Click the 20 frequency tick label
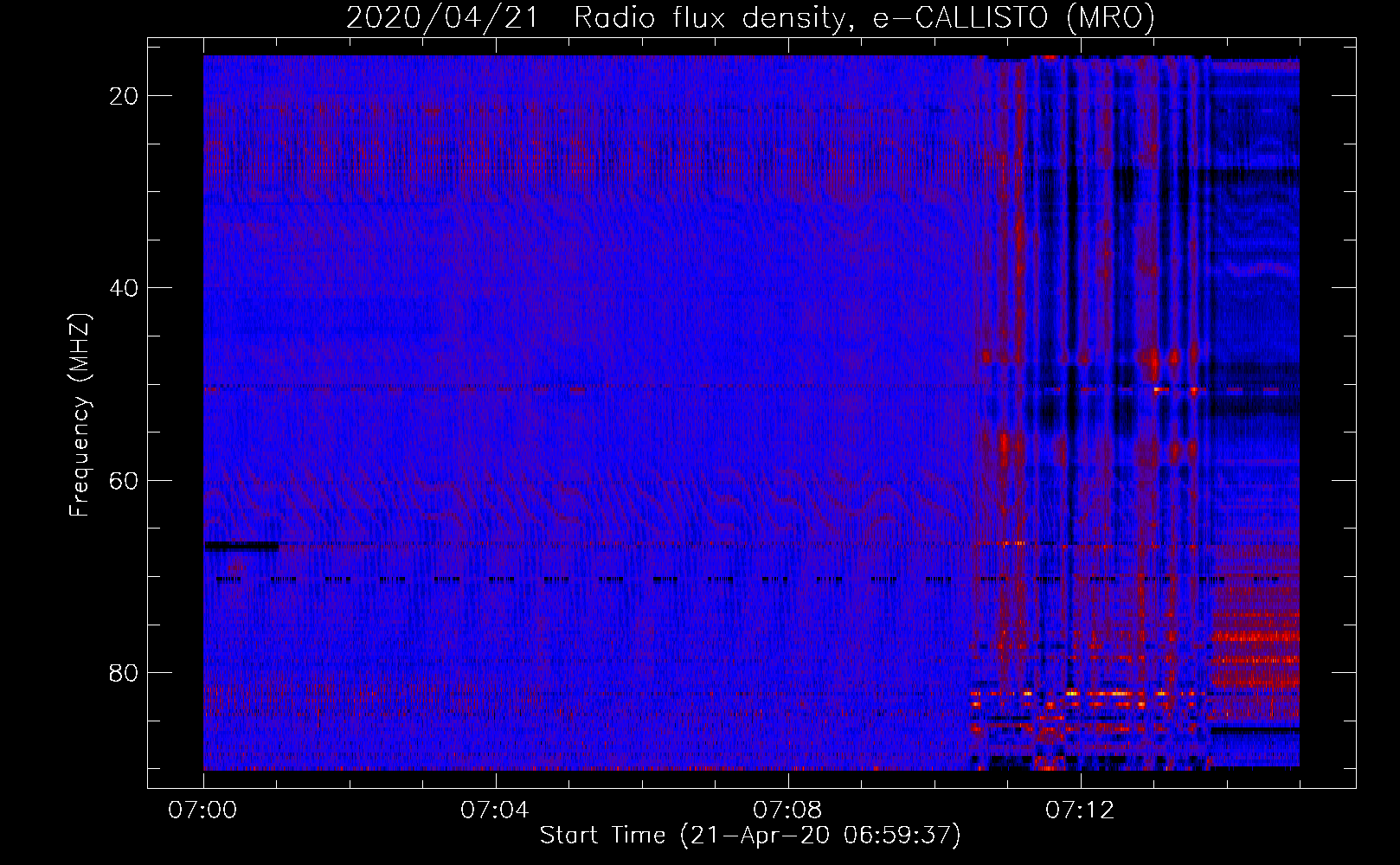The height and width of the screenshot is (865, 1400). pyautogui.click(x=125, y=96)
